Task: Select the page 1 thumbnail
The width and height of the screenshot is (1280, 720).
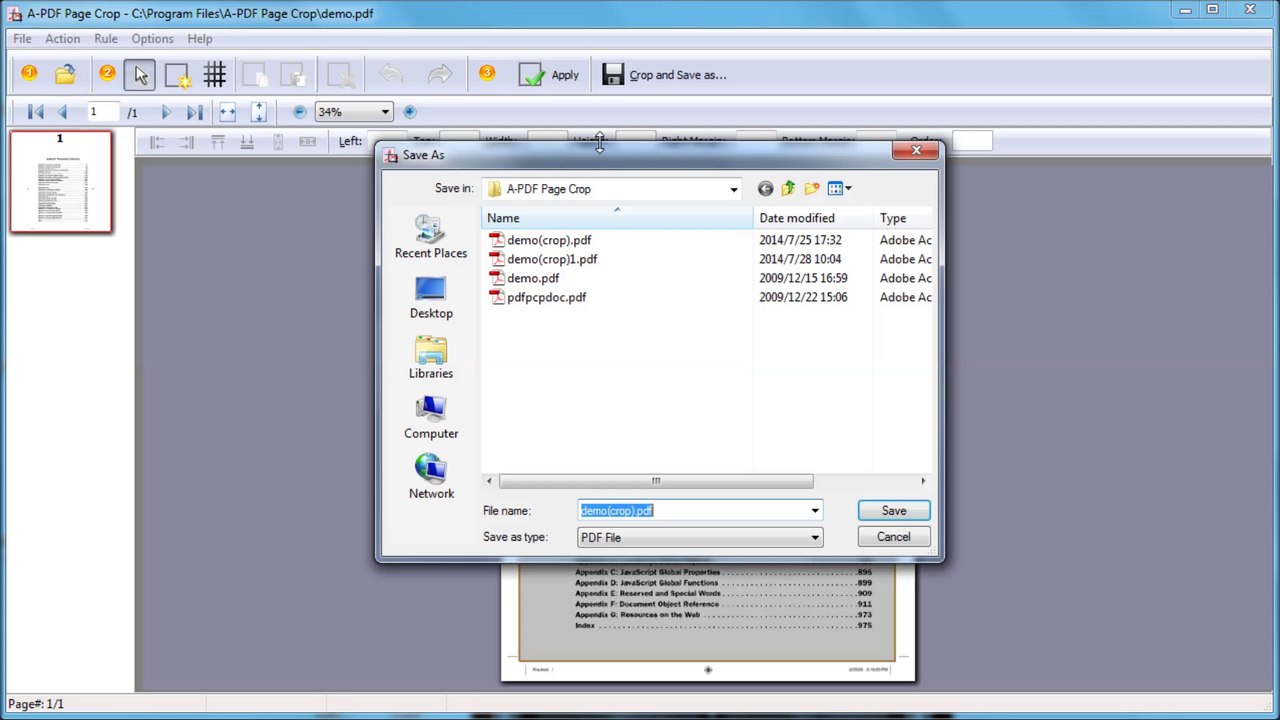Action: click(61, 182)
